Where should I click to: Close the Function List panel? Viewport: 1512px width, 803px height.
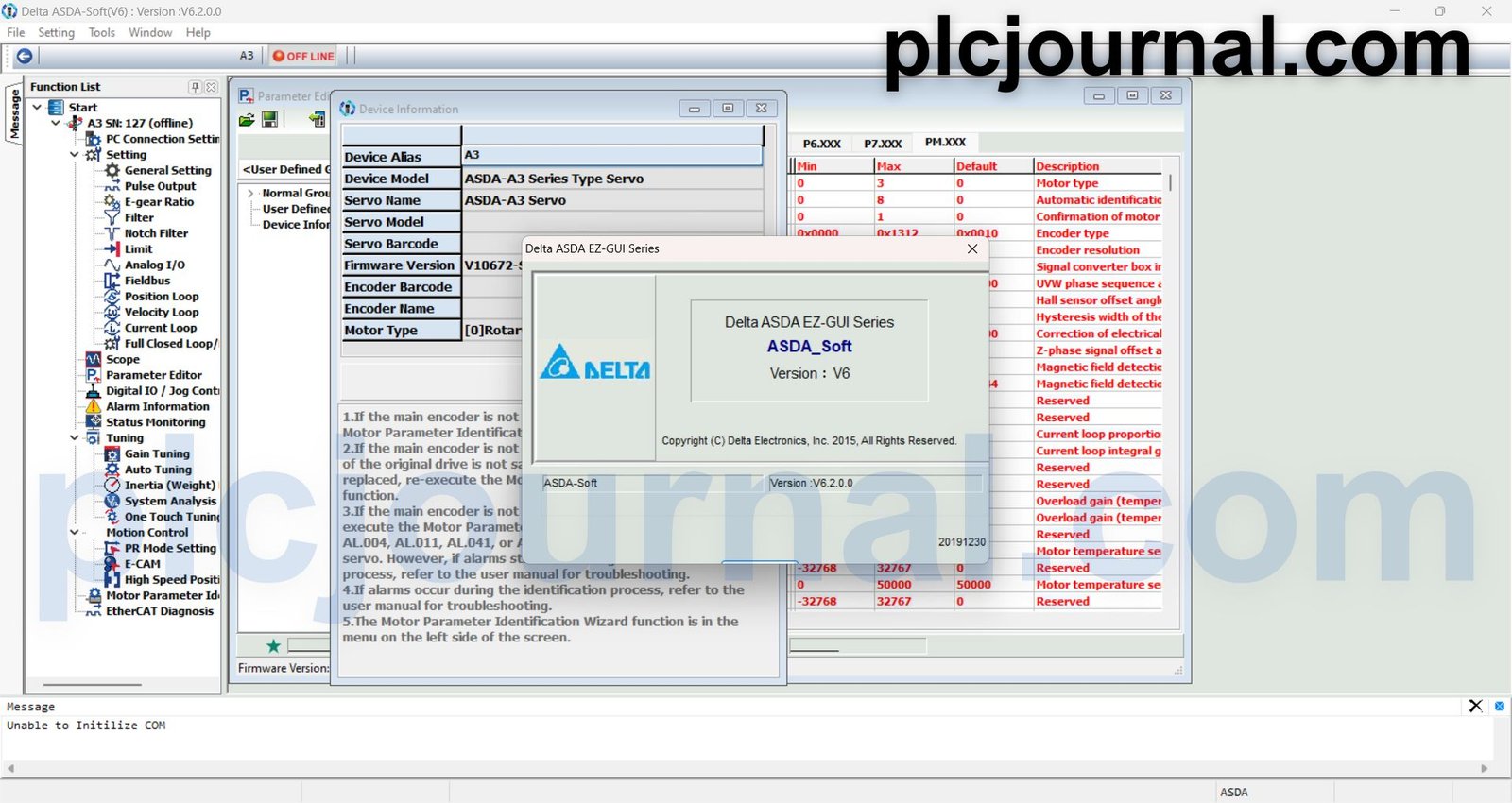212,87
